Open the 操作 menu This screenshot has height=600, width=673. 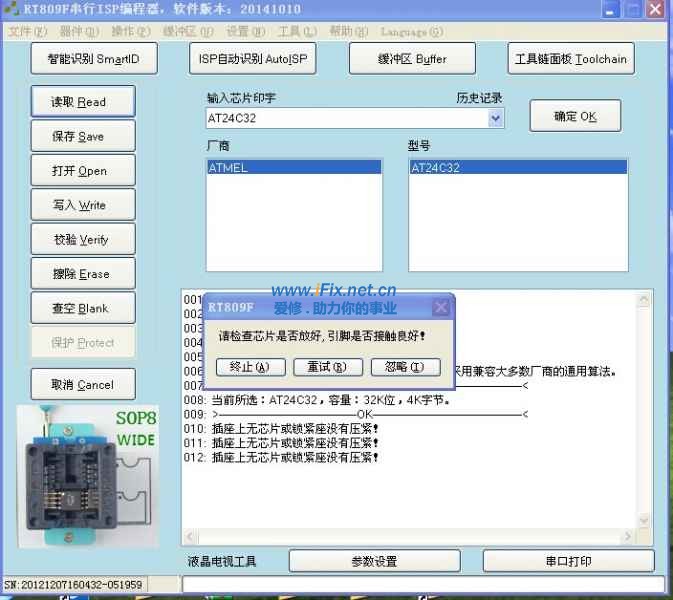point(131,31)
